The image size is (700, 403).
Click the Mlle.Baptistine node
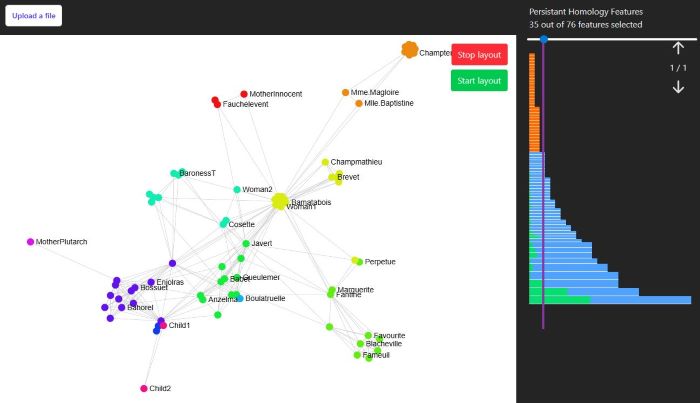[x=359, y=103]
